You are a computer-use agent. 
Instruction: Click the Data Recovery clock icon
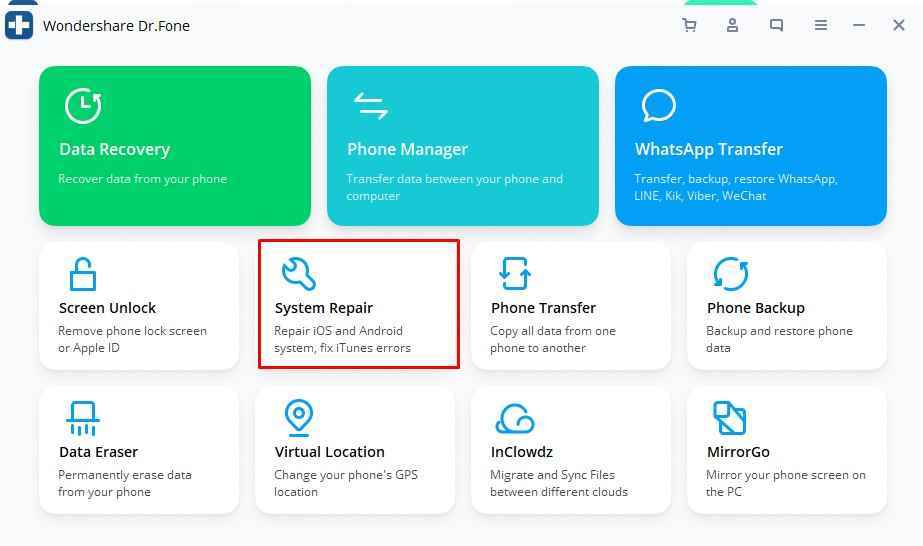pyautogui.click(x=83, y=106)
